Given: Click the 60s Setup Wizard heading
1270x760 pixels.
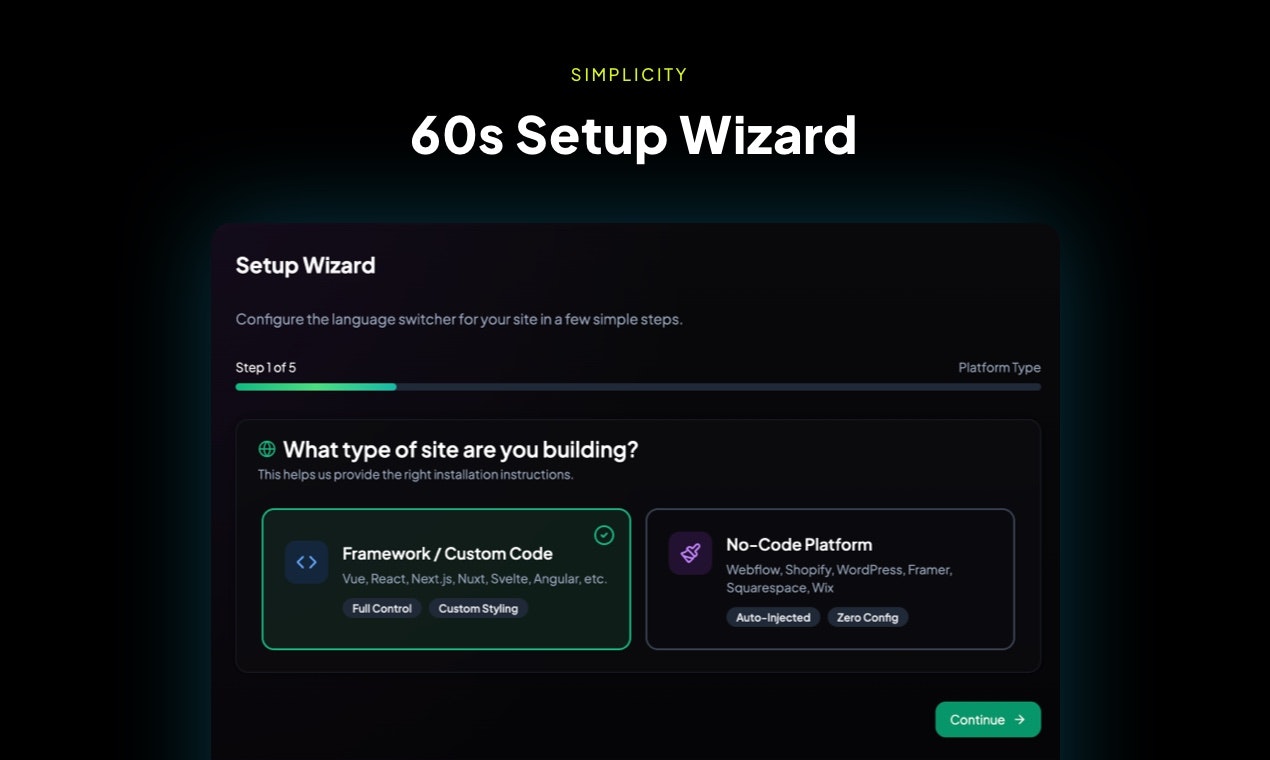Looking at the screenshot, I should (634, 134).
